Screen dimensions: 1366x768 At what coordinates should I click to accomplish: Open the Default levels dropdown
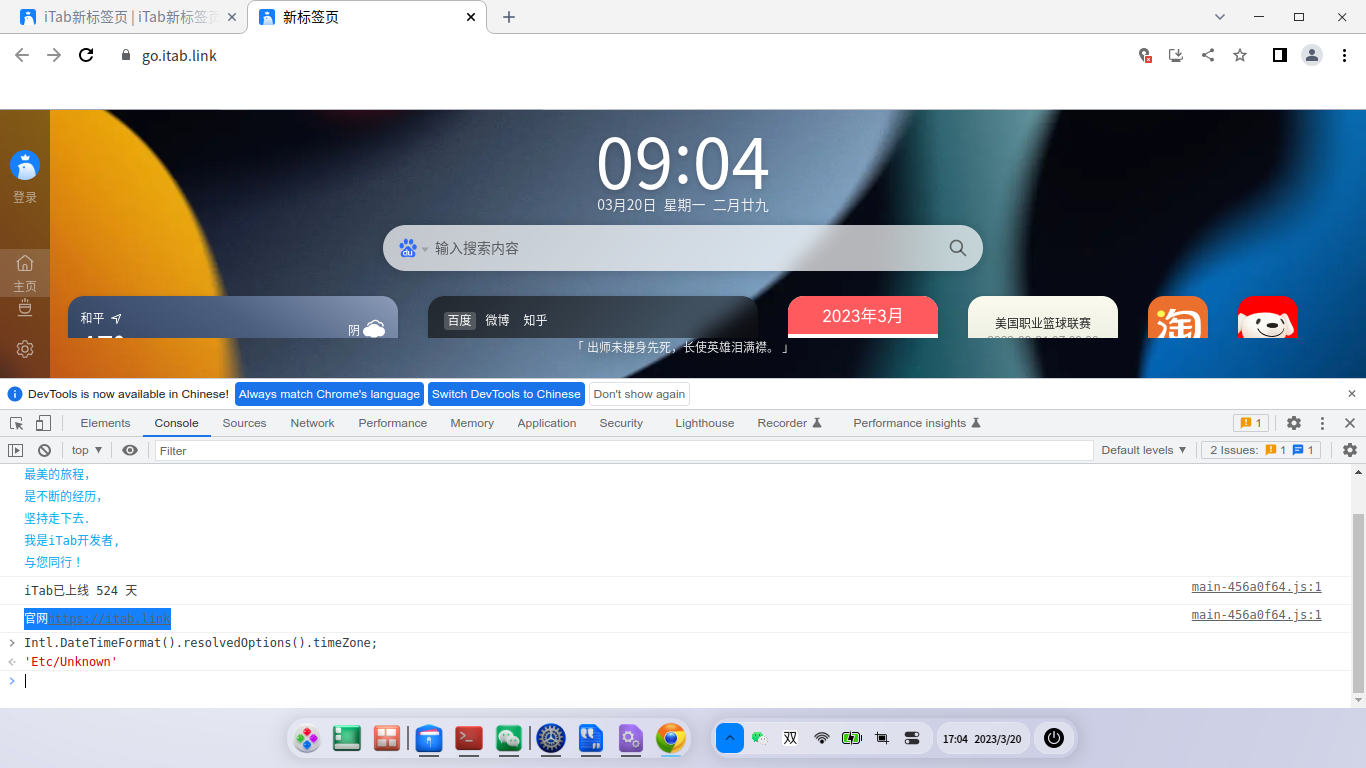(x=1144, y=450)
